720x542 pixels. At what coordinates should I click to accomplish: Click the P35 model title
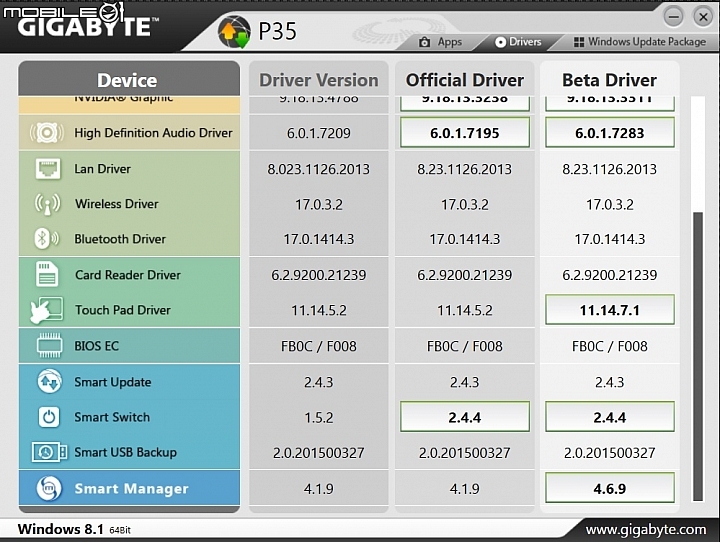(x=277, y=32)
